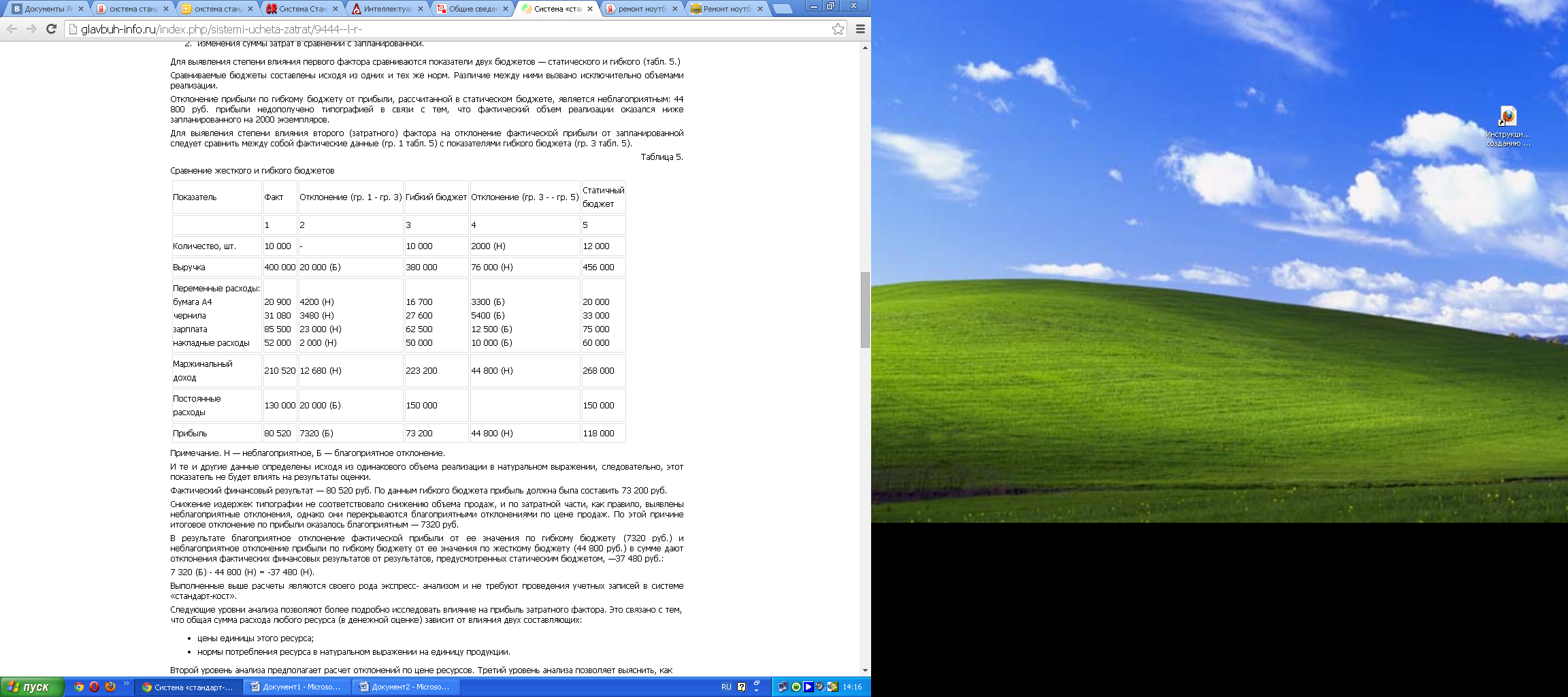1568x697 pixels.
Task: Open the Chrome menu icon
Action: point(860,29)
